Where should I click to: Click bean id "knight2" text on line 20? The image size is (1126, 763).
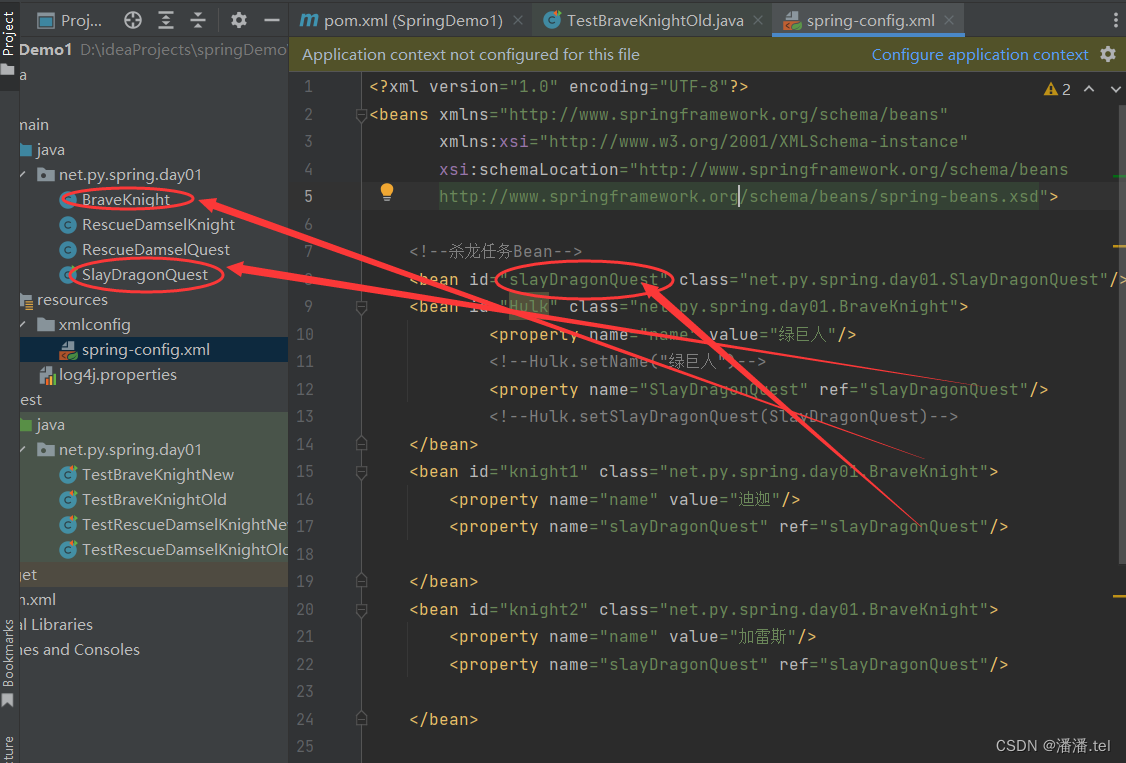[x=548, y=609]
